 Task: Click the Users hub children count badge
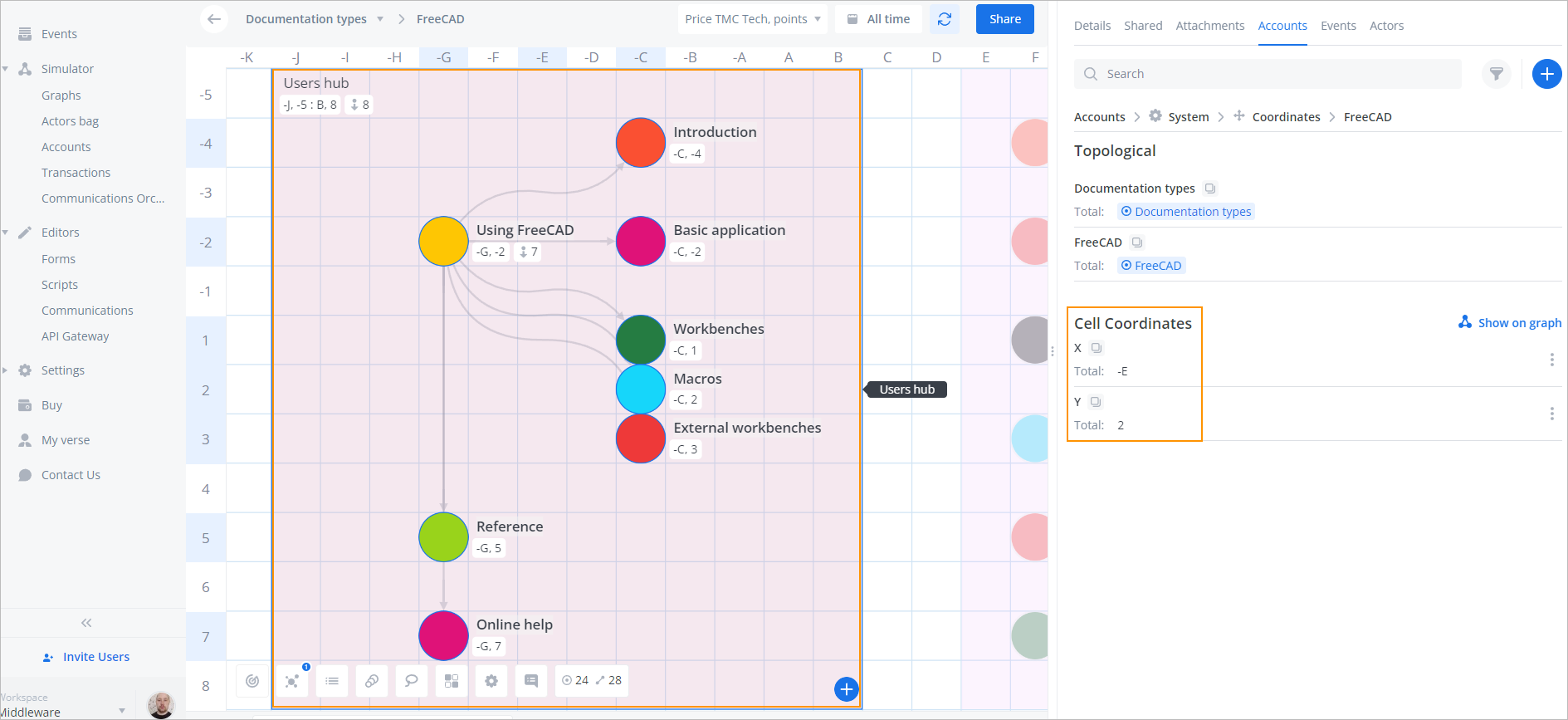pyautogui.click(x=360, y=105)
